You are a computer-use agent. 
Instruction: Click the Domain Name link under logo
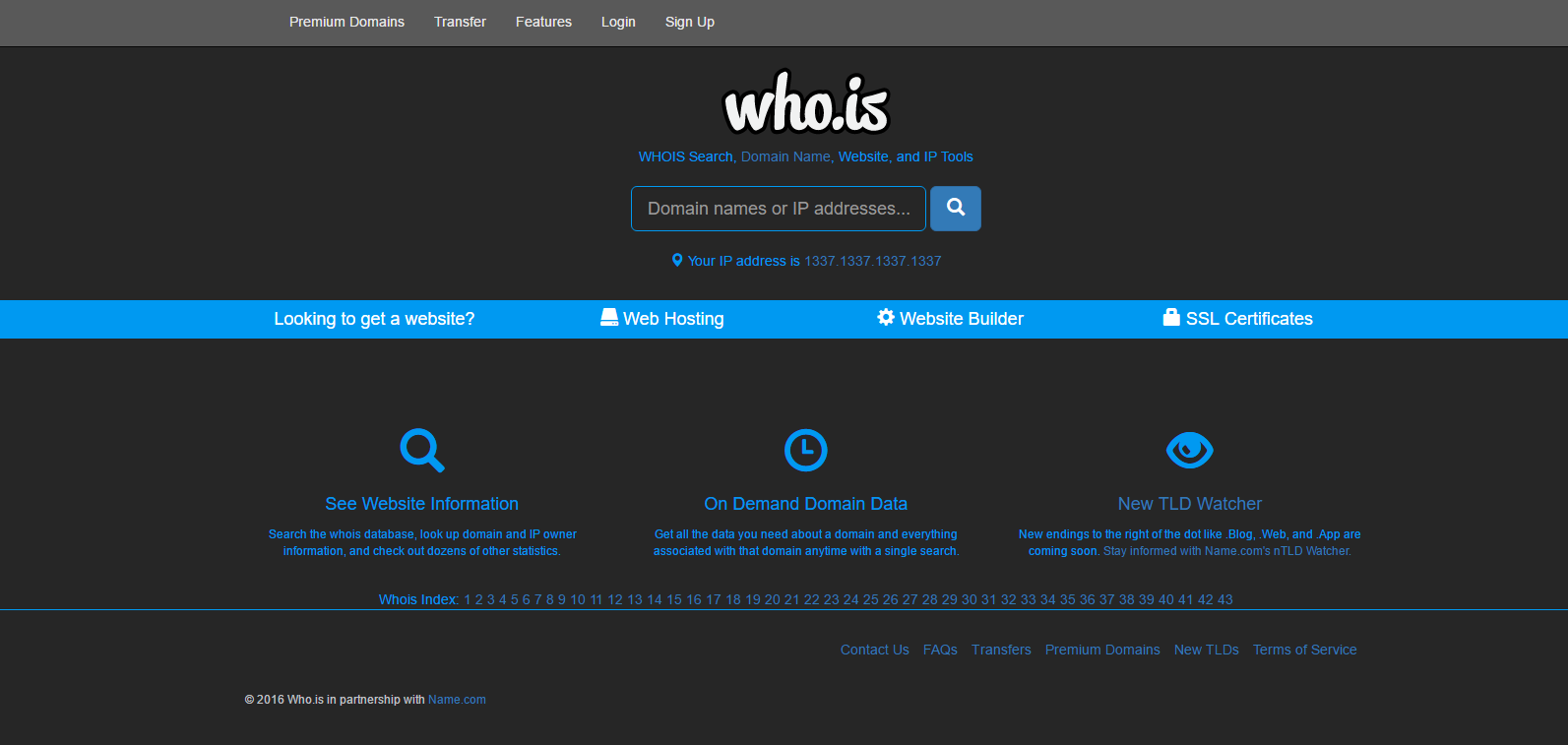pyautogui.click(x=785, y=156)
